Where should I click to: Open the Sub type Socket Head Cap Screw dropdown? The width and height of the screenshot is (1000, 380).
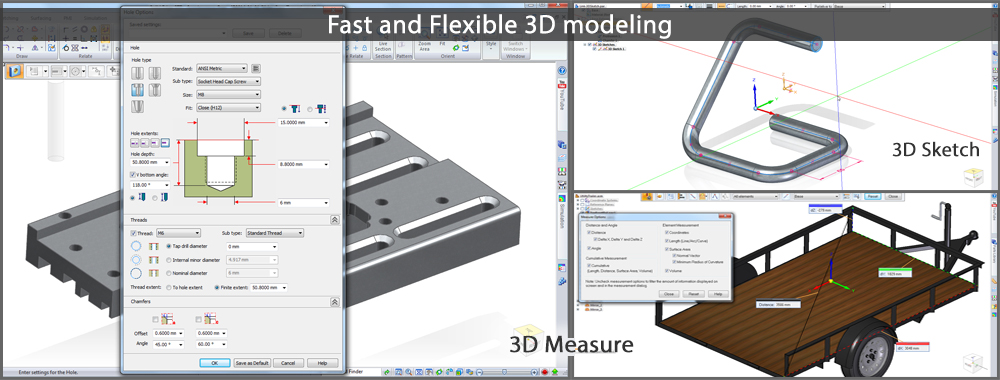click(228, 82)
